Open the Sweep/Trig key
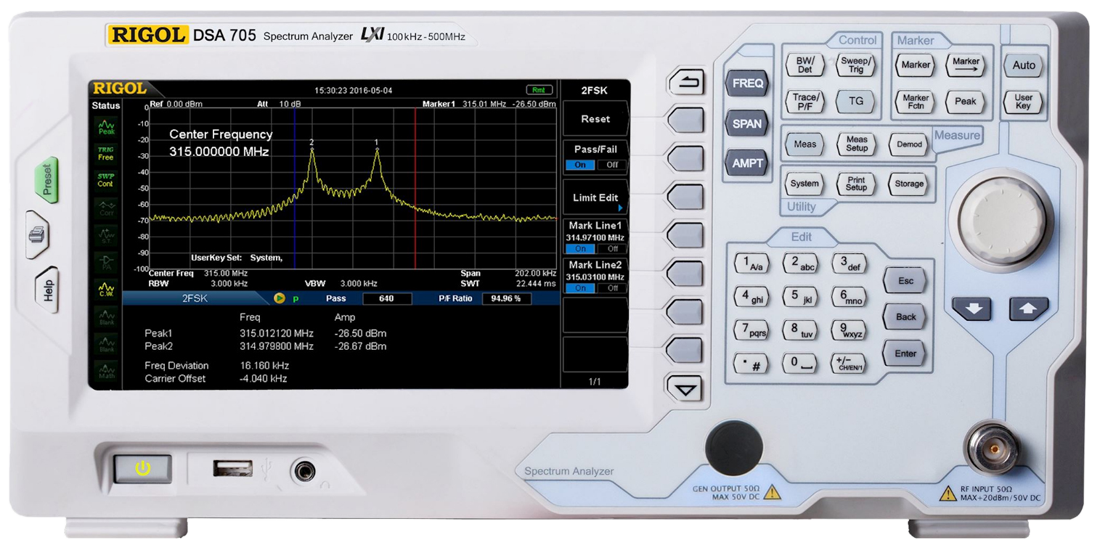 857,65
